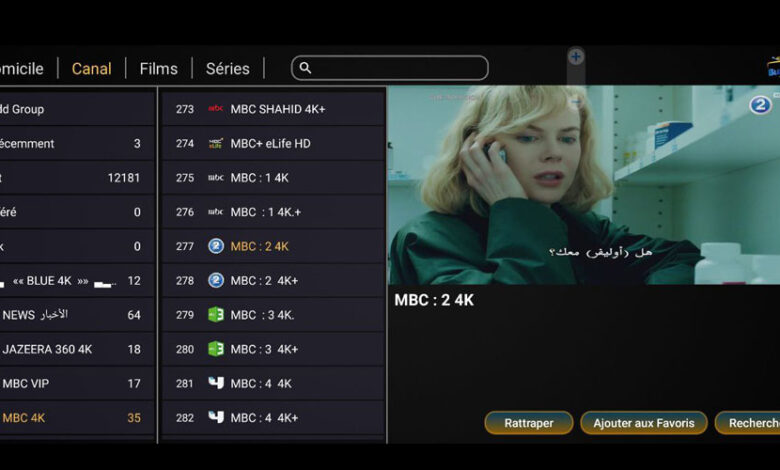Click green MBC 3 logo on channel 279
Image resolution: width=780 pixels, height=470 pixels.
[x=216, y=315]
